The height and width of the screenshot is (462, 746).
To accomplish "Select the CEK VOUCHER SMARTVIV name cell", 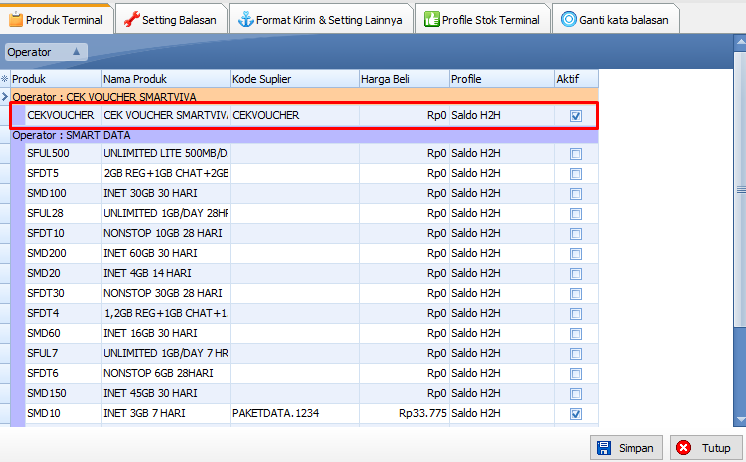I will click(x=166, y=115).
